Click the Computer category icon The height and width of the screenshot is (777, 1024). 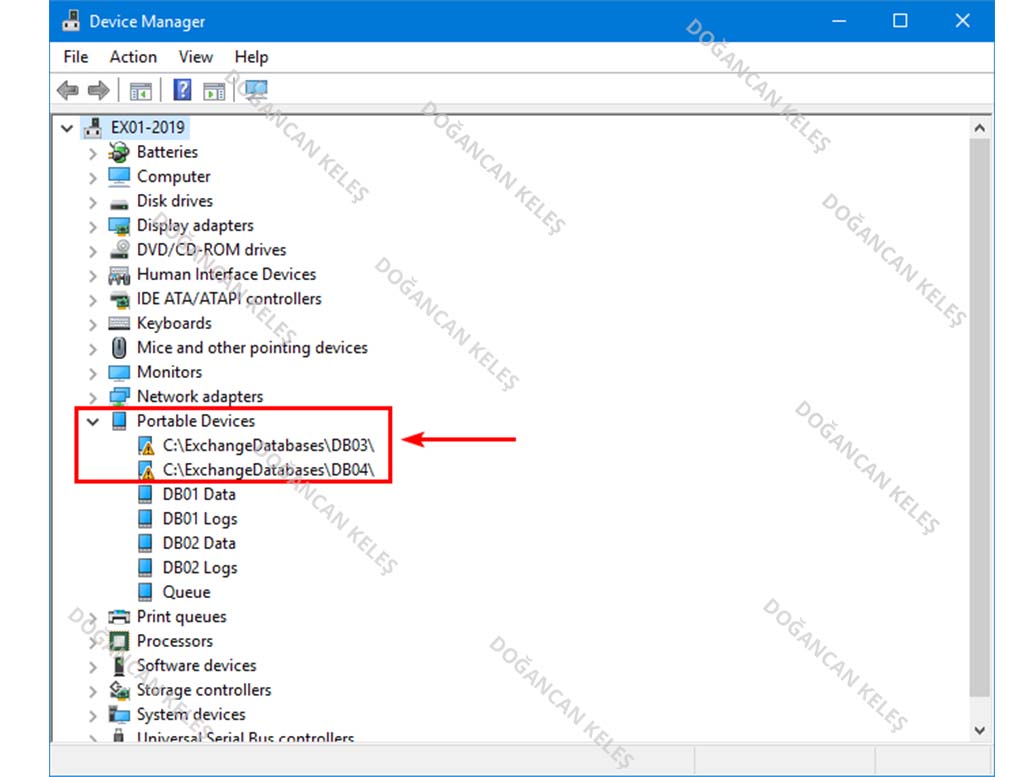pyautogui.click(x=119, y=176)
